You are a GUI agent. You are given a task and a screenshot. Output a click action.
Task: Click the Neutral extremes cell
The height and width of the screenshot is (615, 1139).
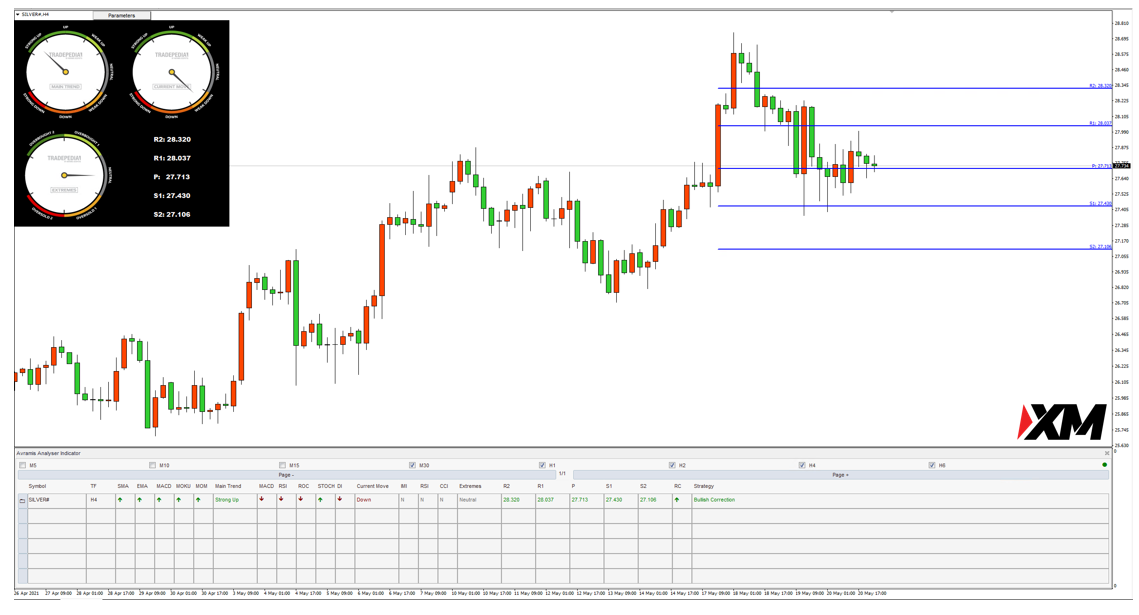478,500
